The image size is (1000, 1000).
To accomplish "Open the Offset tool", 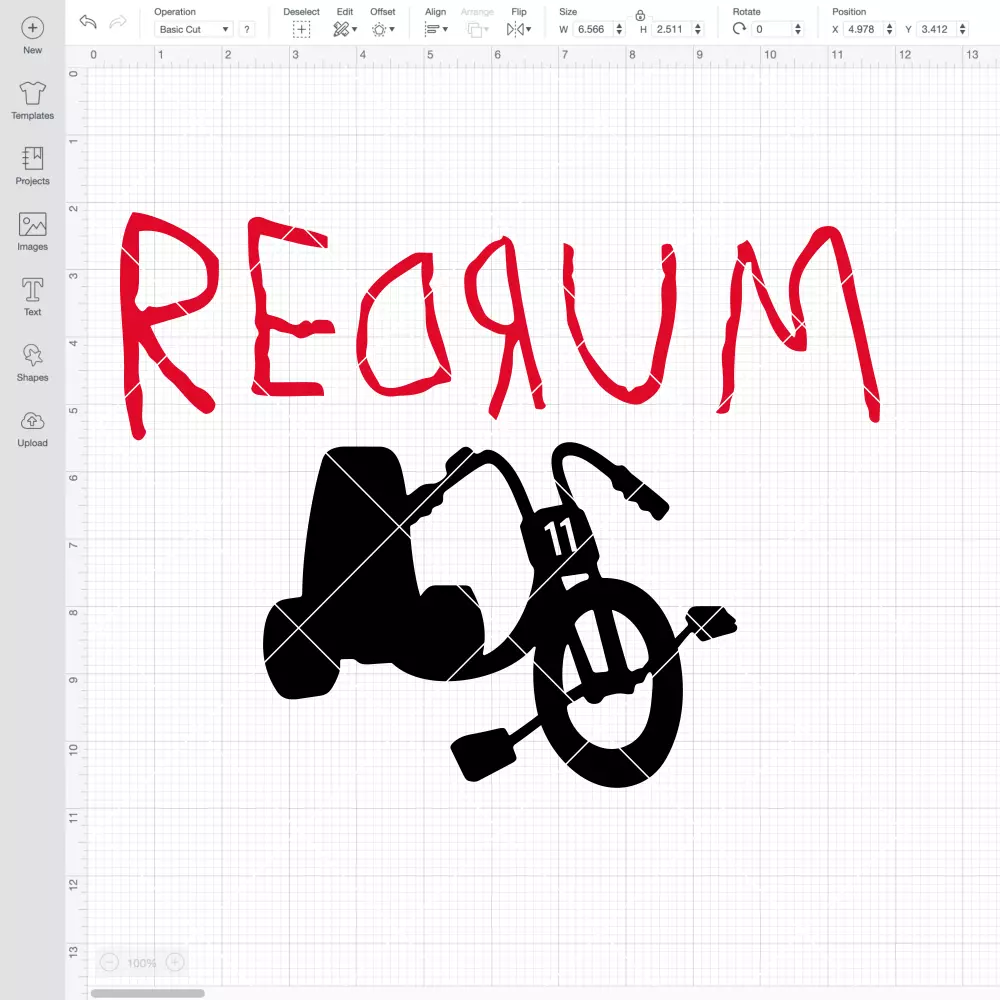I will point(383,29).
